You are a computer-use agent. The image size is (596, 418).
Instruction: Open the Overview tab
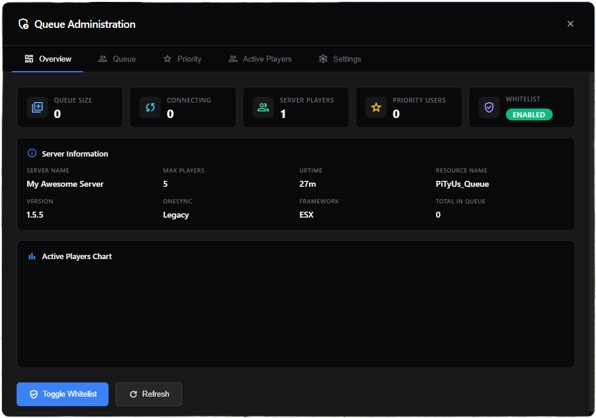48,59
